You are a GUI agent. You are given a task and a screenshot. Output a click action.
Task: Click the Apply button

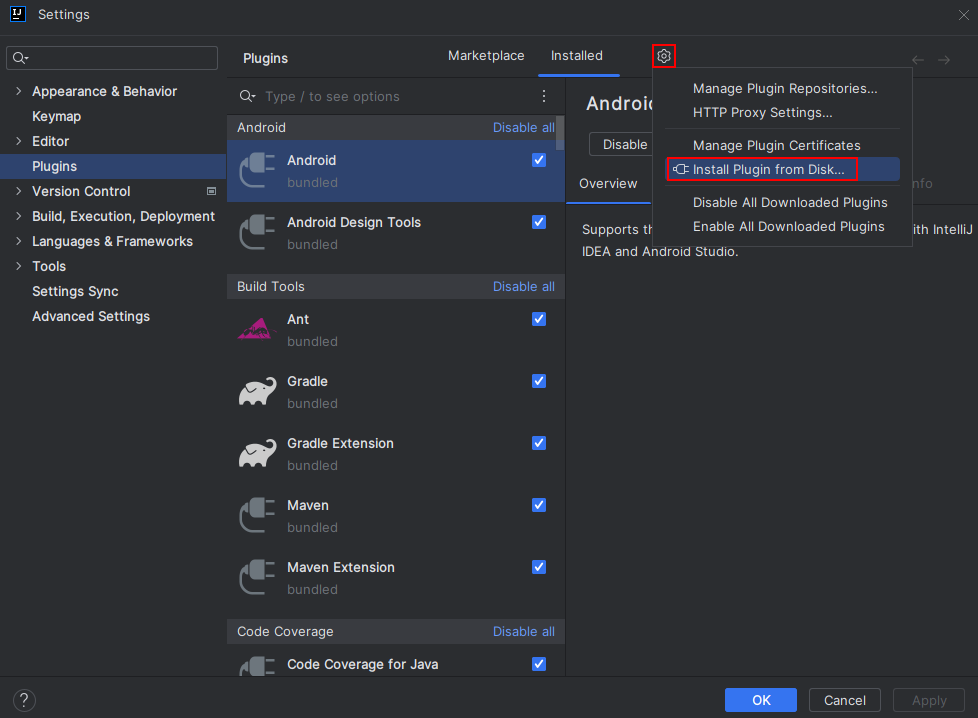[929, 700]
